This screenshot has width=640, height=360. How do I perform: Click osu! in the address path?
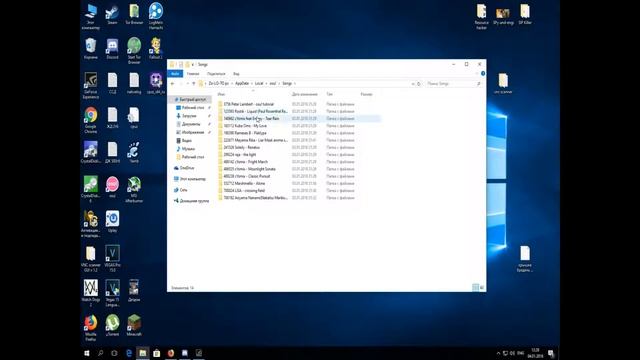pyautogui.click(x=273, y=83)
